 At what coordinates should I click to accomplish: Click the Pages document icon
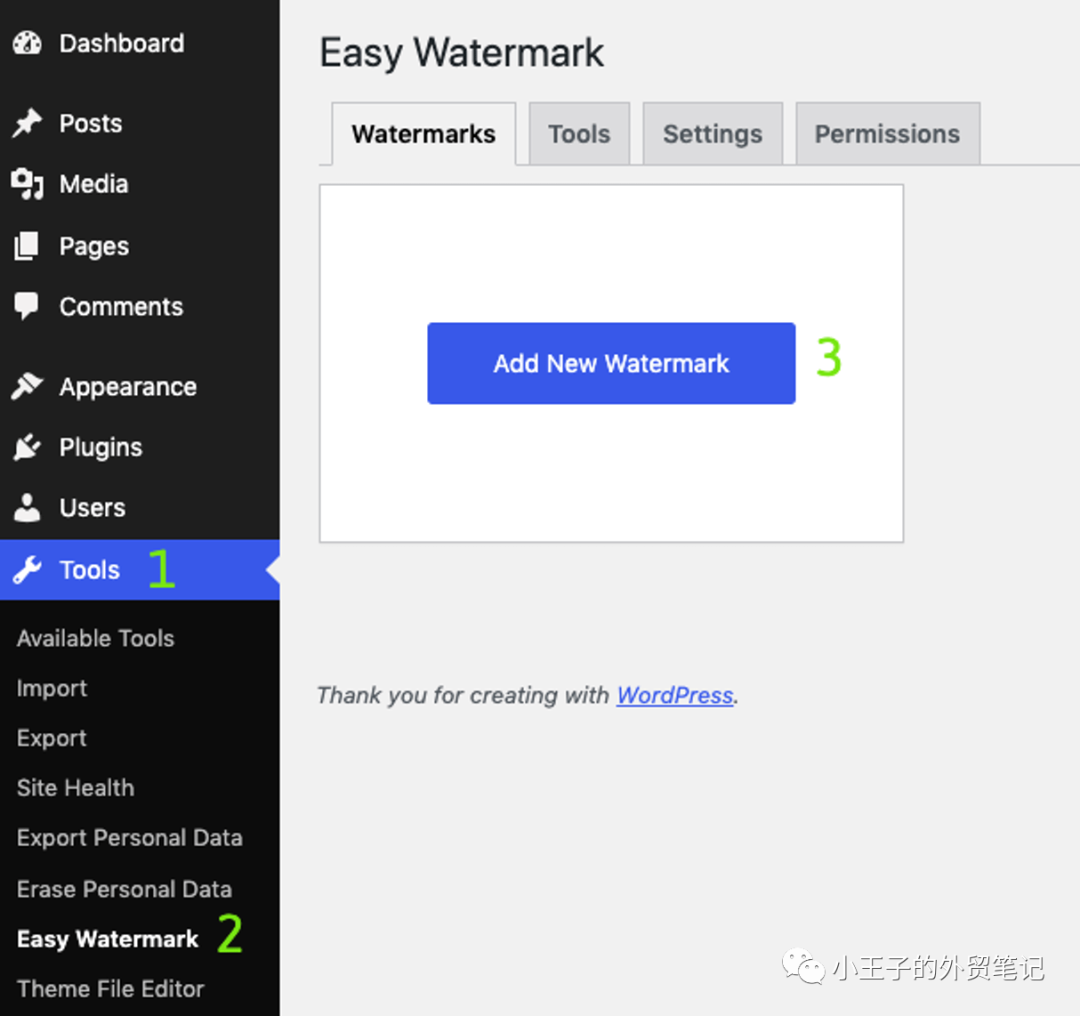coord(28,246)
